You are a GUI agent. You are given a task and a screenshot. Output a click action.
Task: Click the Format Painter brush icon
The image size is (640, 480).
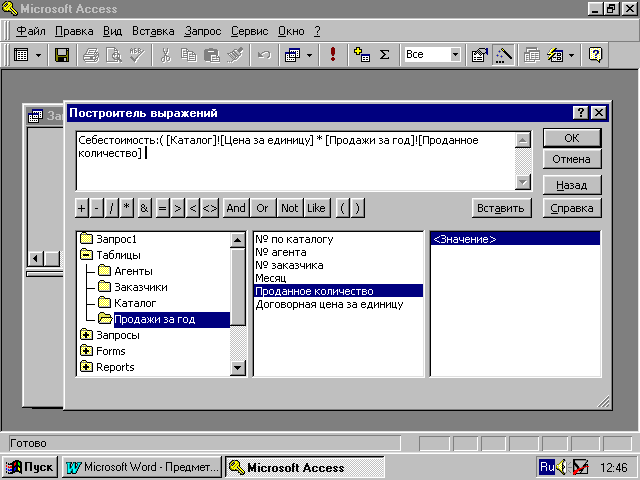(235, 55)
